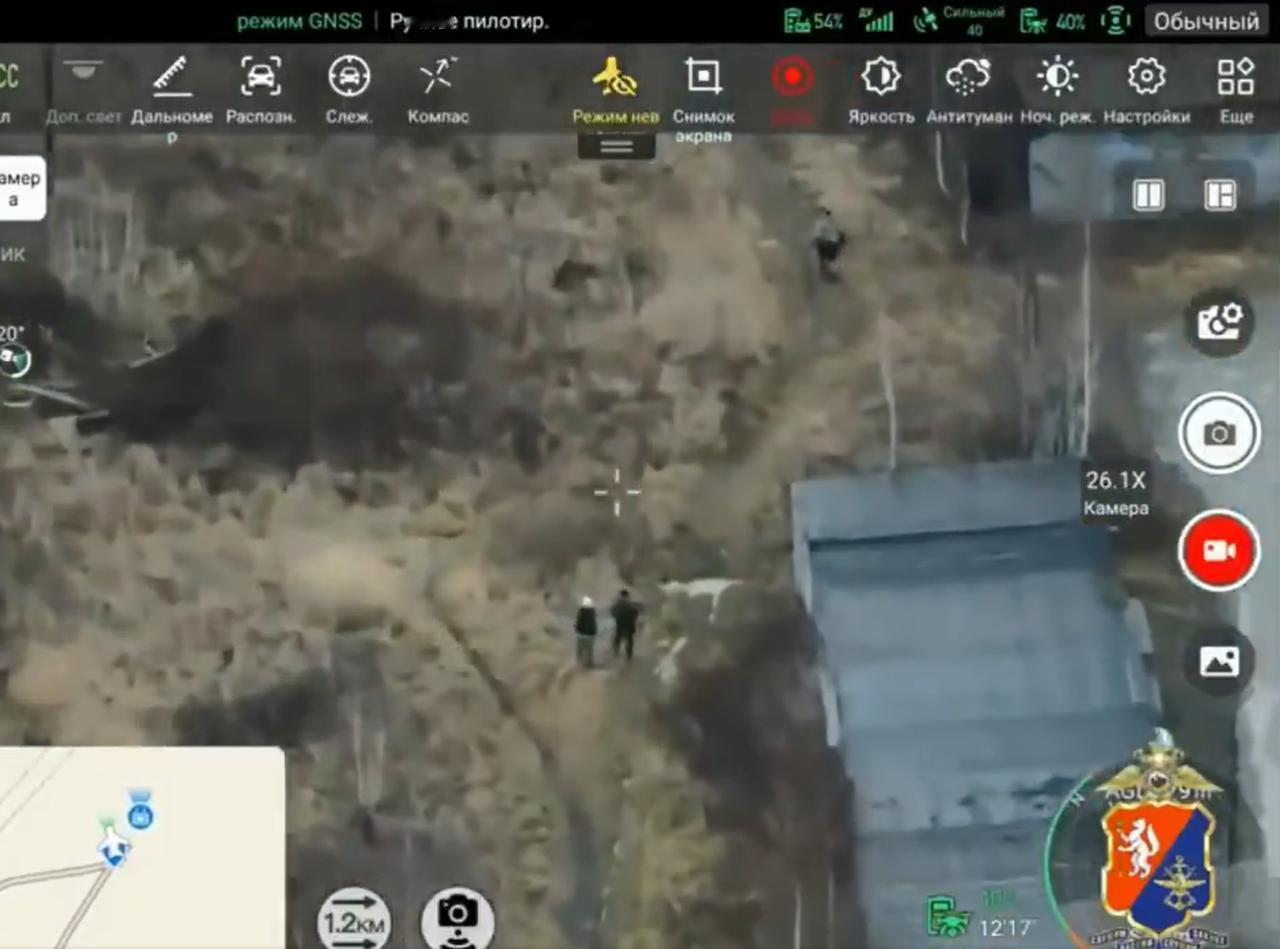Screen dimensions: 1280x949
Task: Toggle the Доп. свет auxiliary light
Action: point(83,90)
